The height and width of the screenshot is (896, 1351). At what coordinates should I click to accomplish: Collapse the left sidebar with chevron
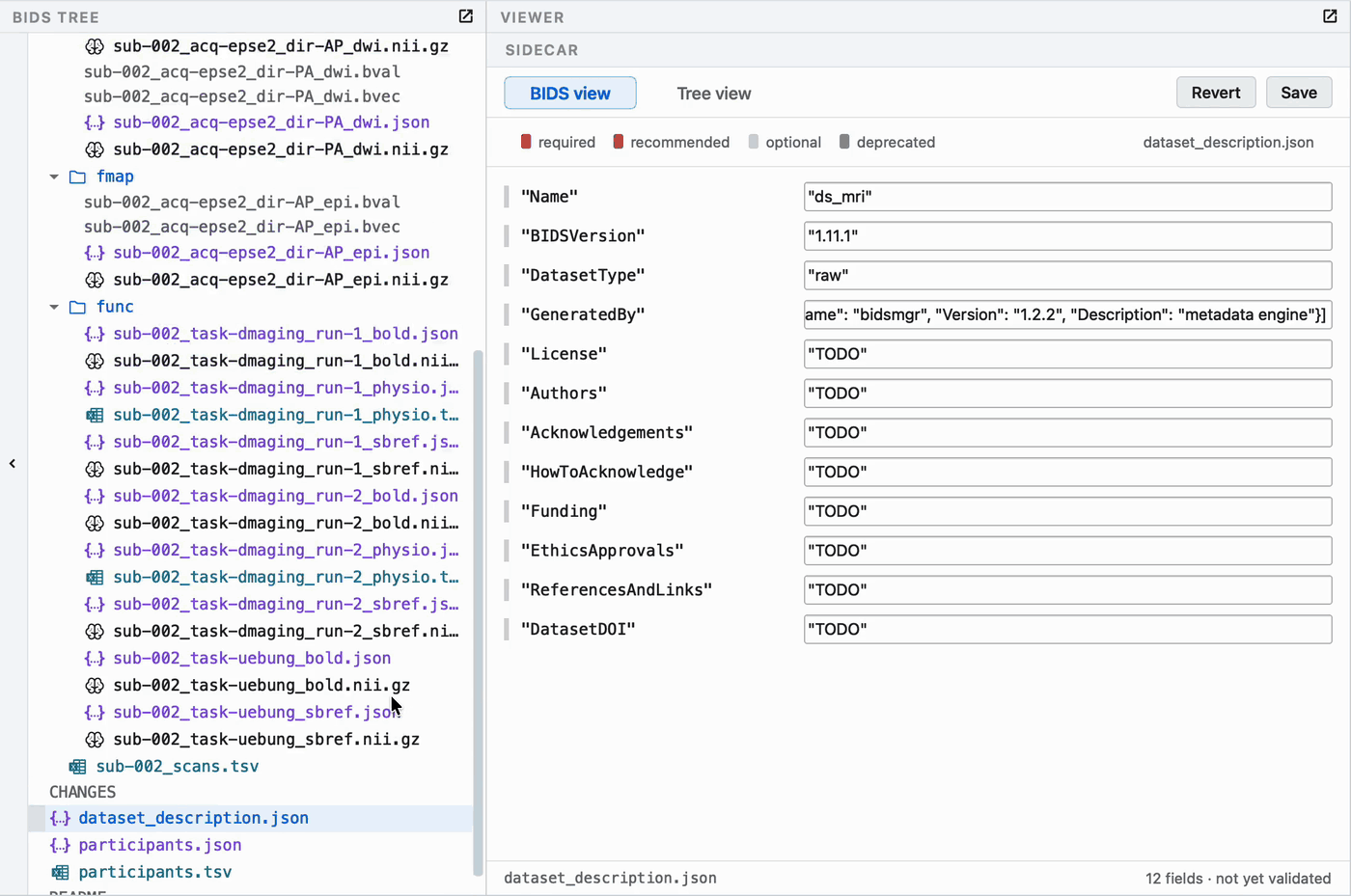coord(13,464)
